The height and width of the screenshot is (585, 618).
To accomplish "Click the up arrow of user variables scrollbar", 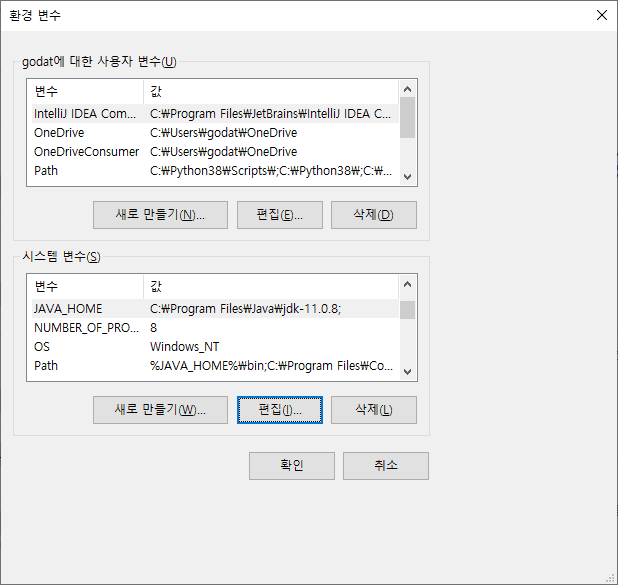I will [x=408, y=89].
